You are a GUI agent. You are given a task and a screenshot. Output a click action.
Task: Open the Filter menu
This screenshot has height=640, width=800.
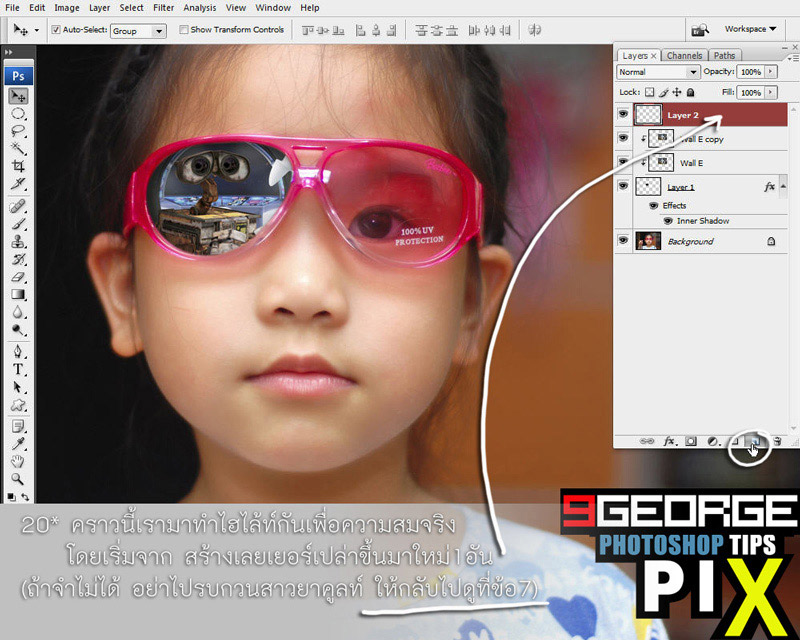click(x=163, y=8)
